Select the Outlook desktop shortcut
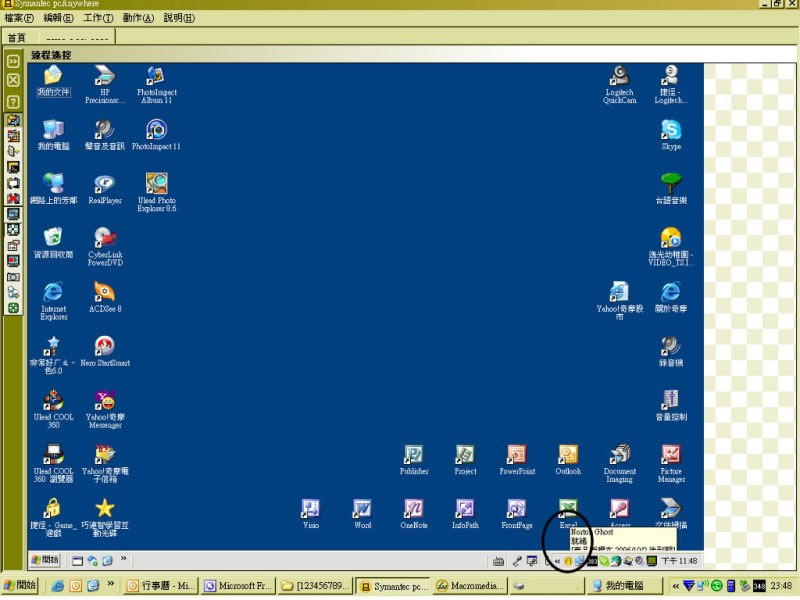 point(568,460)
